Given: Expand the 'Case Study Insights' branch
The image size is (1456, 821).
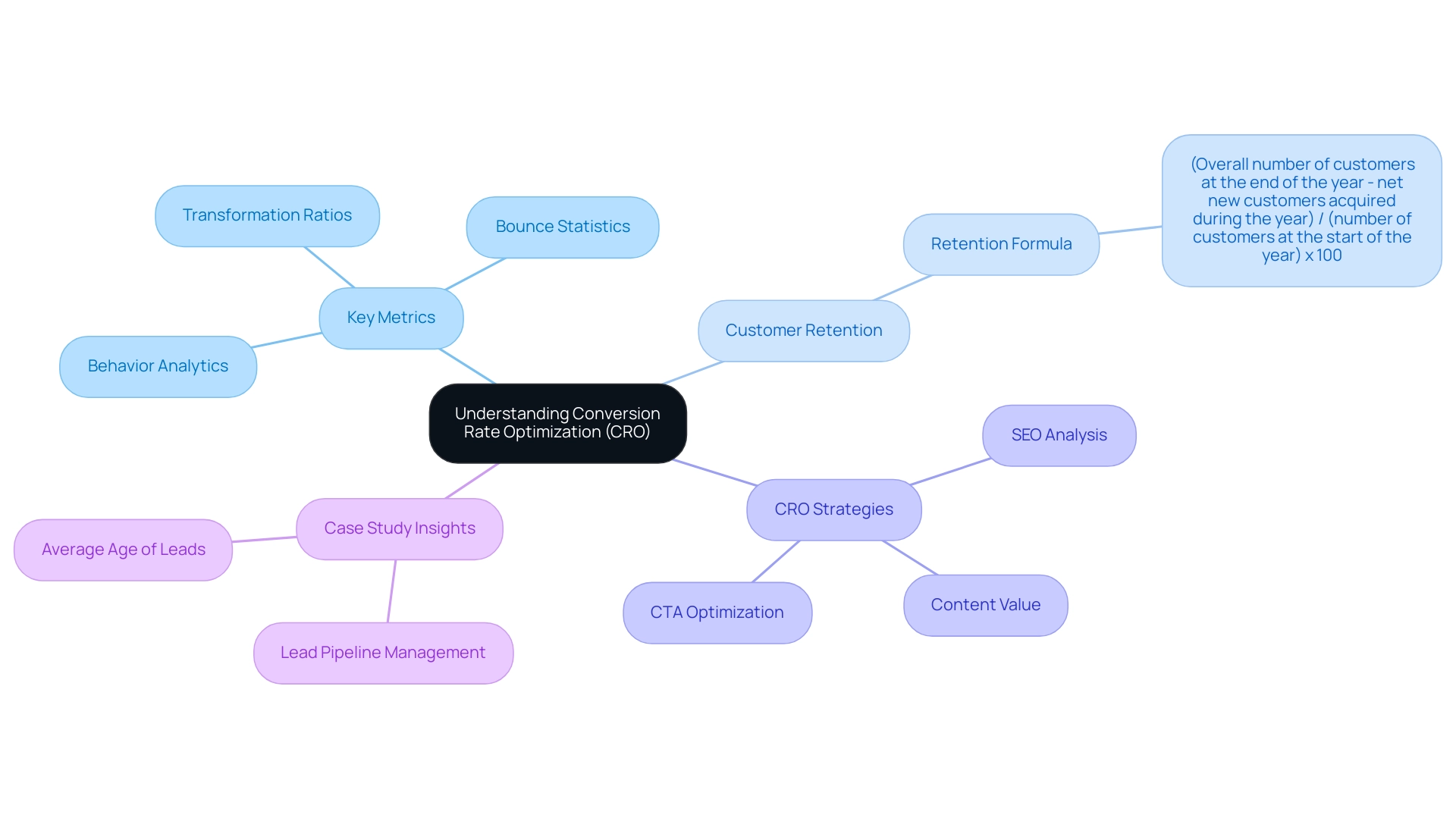Looking at the screenshot, I should pos(402,528).
